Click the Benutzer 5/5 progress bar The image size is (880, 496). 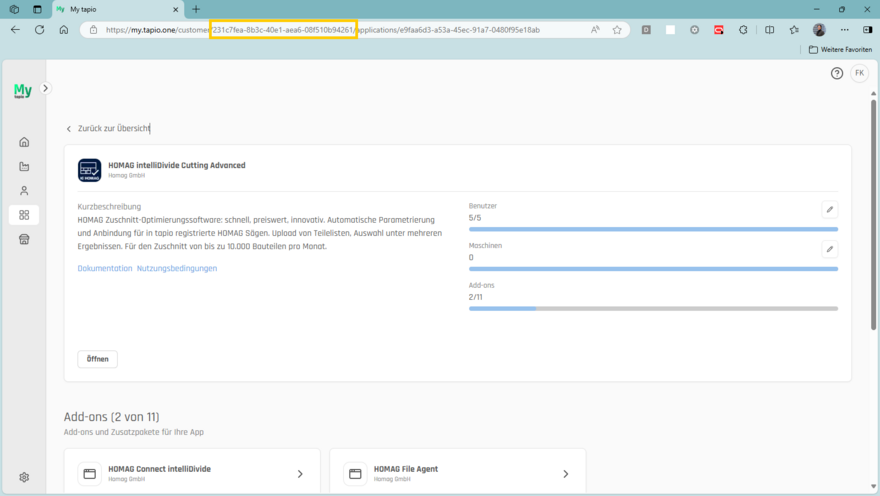[x=653, y=229]
